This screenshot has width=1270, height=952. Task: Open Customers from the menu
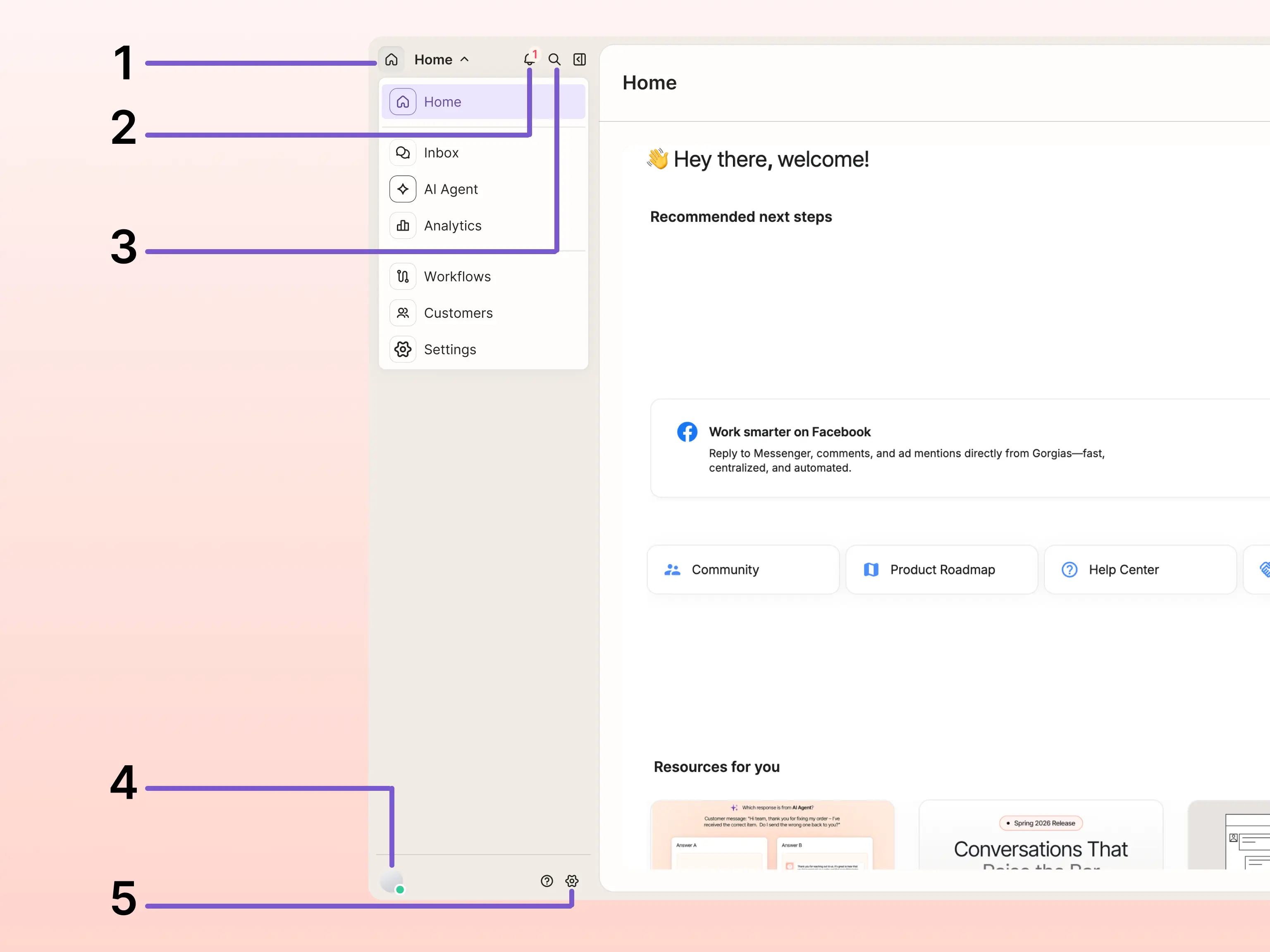(x=483, y=313)
